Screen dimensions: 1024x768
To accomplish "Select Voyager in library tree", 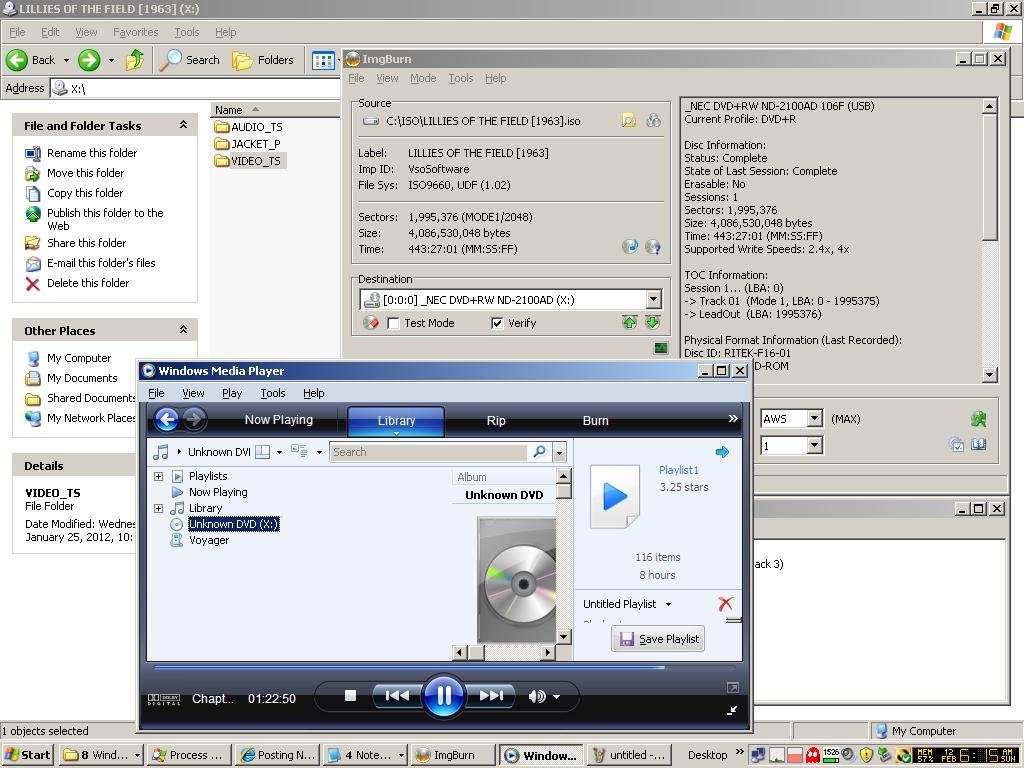I will (209, 540).
